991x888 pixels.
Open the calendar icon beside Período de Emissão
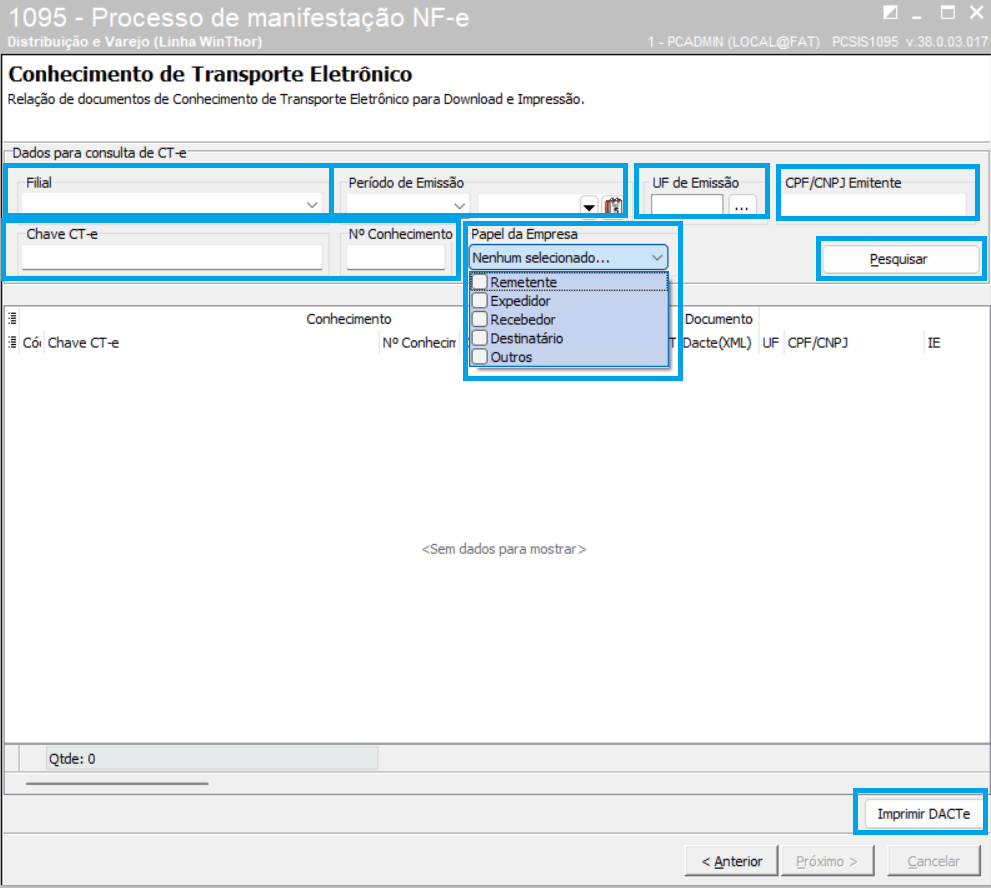tap(612, 206)
